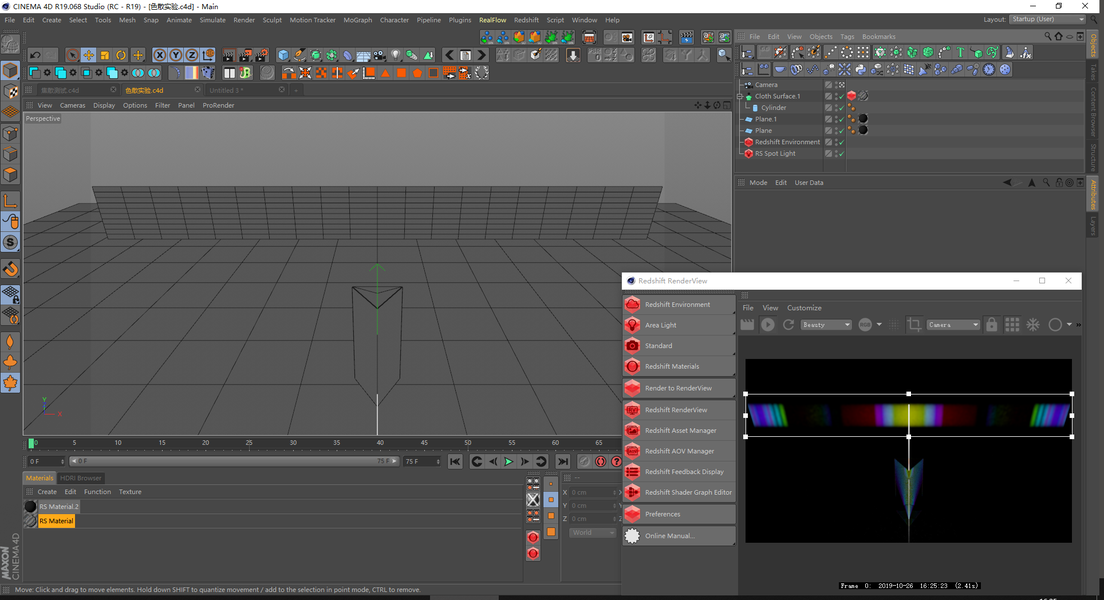This screenshot has height=600, width=1104.
Task: Select the Rotate tool
Action: tap(121, 55)
